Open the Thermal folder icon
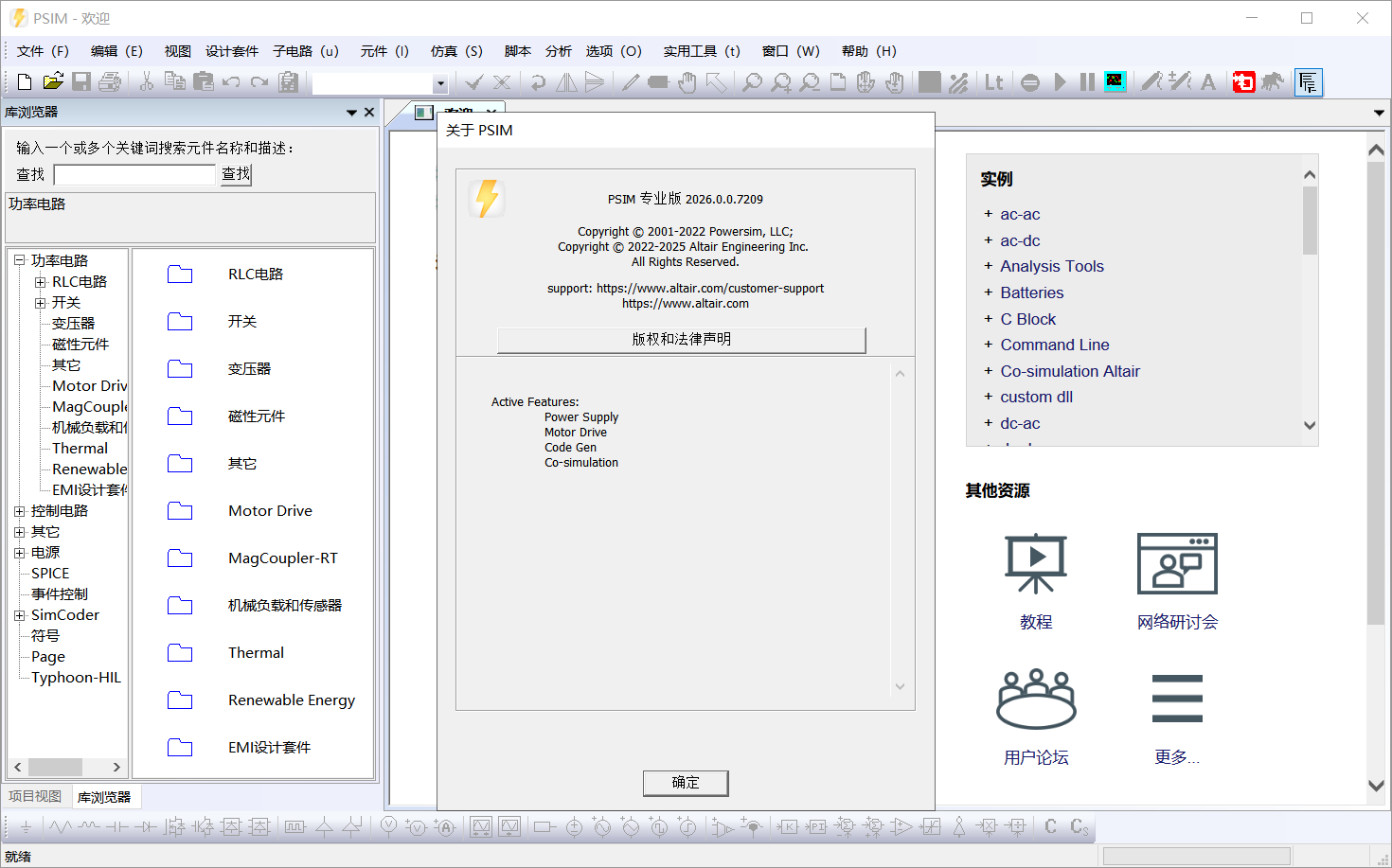The width and height of the screenshot is (1392, 868). point(180,653)
